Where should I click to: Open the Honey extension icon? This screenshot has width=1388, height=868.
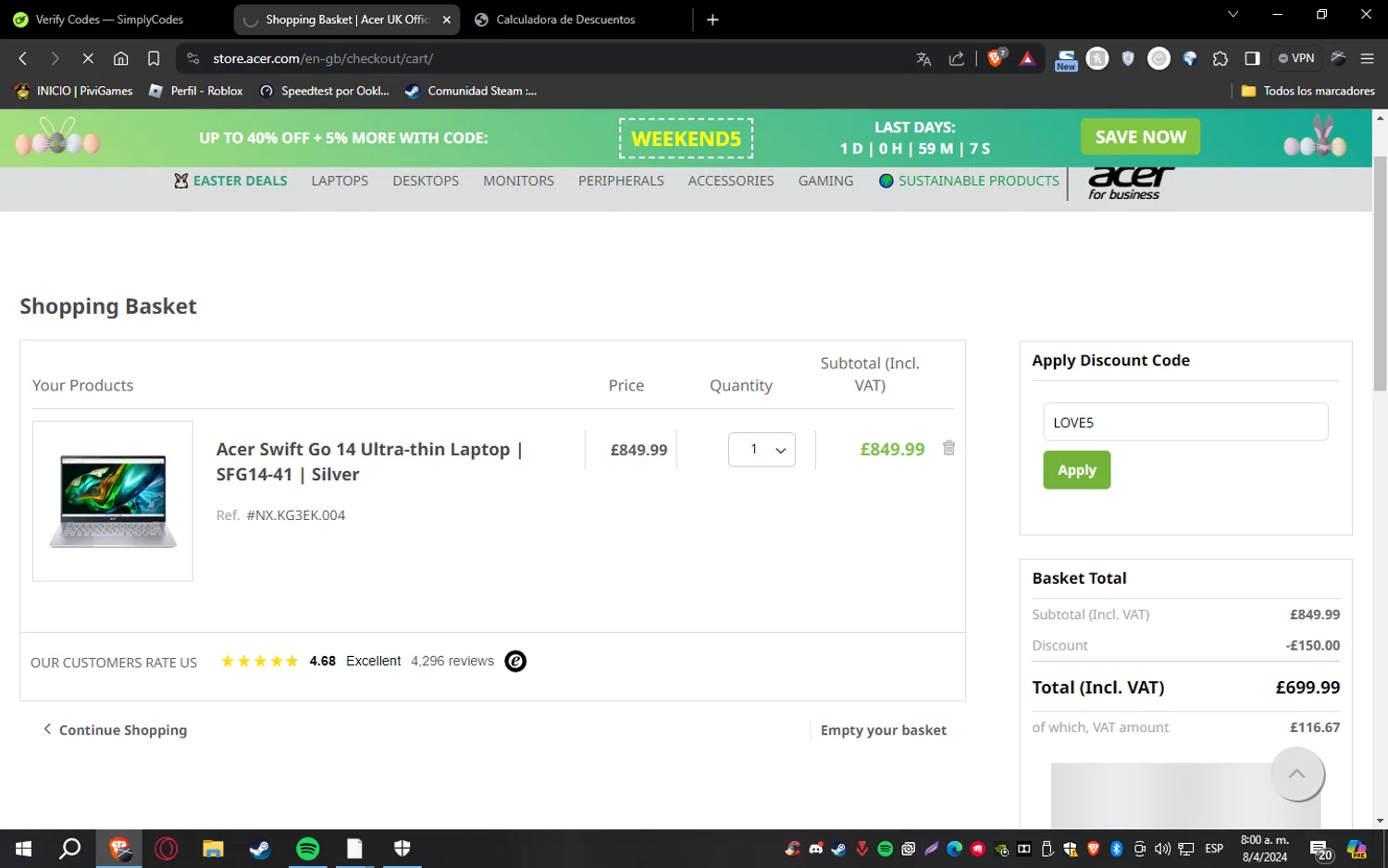[x=1097, y=58]
